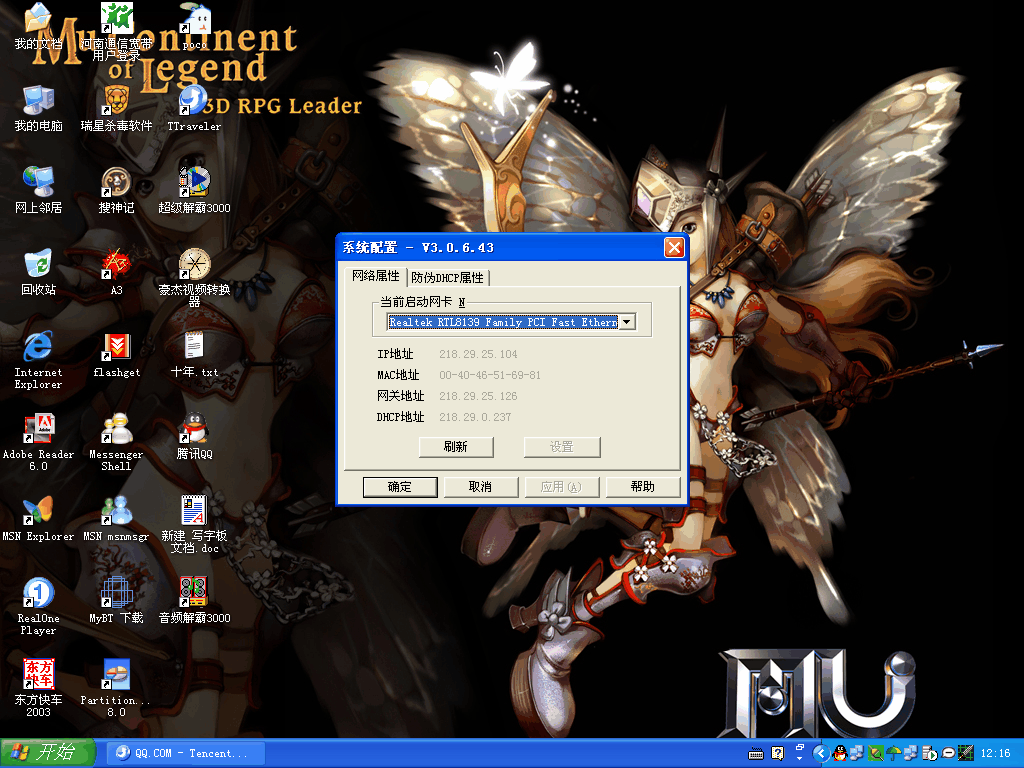The width and height of the screenshot is (1024, 768).
Task: Click the green plug tray icon
Action: [876, 754]
